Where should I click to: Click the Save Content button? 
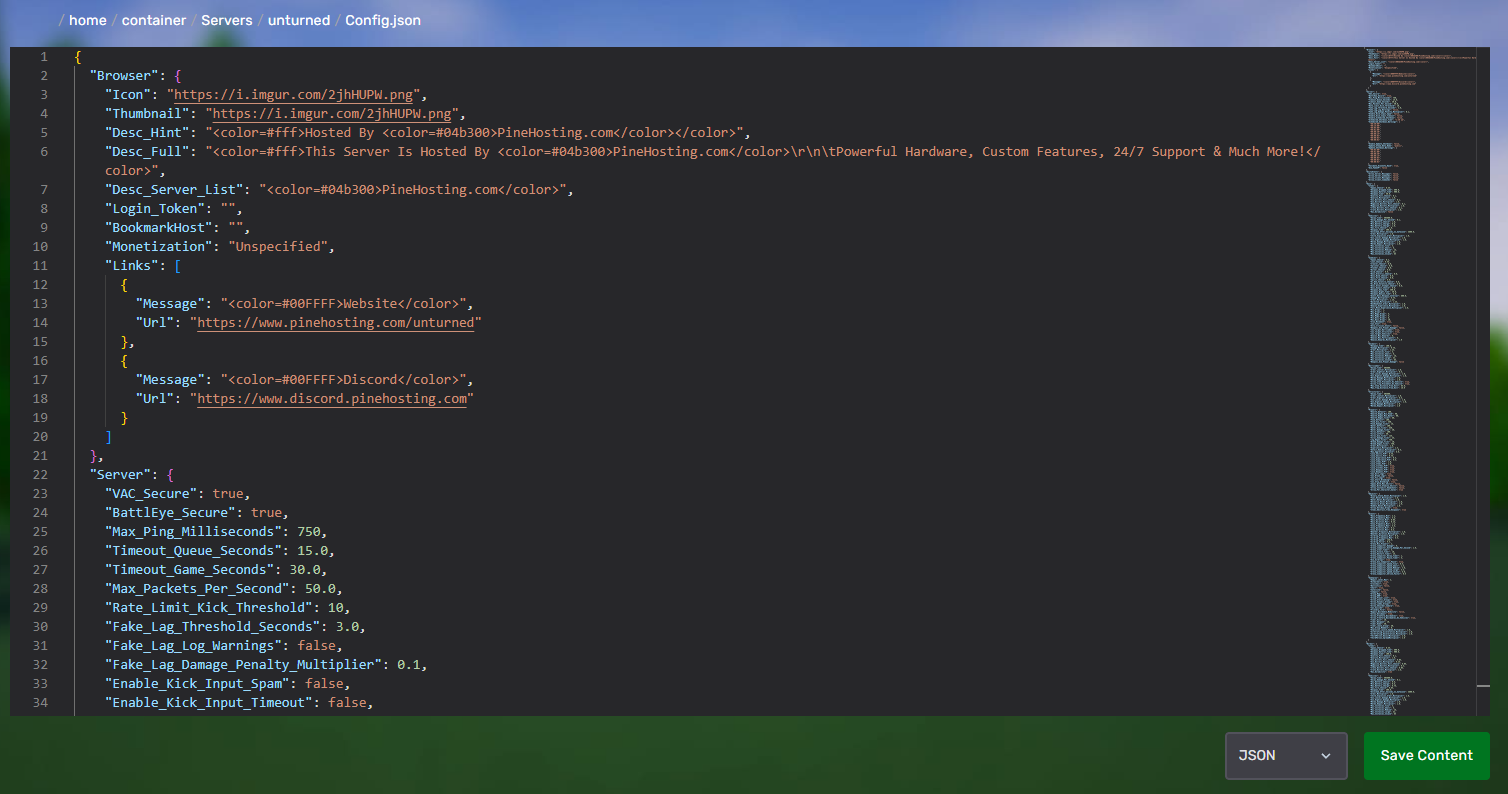tap(1426, 756)
